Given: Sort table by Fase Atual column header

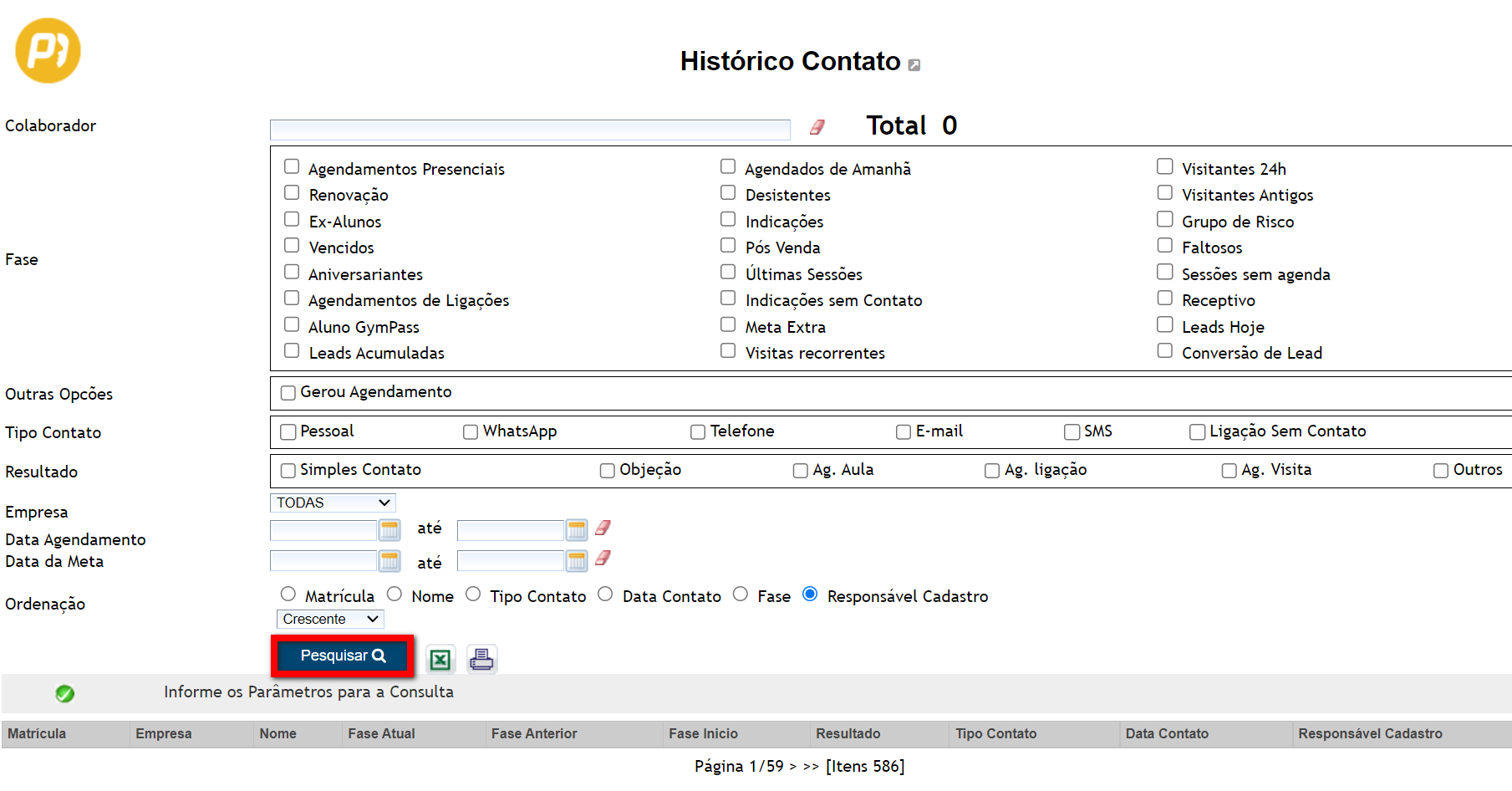Looking at the screenshot, I should (x=381, y=733).
